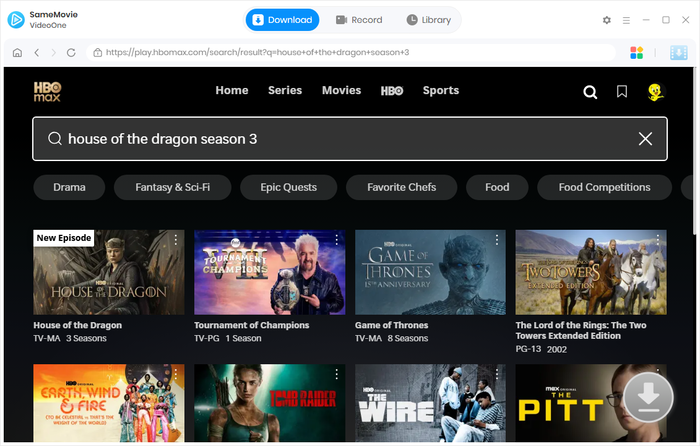Screen dimensions: 700x446
Task: Filter results by Fantasy & Sci-Fi
Action: (172, 188)
